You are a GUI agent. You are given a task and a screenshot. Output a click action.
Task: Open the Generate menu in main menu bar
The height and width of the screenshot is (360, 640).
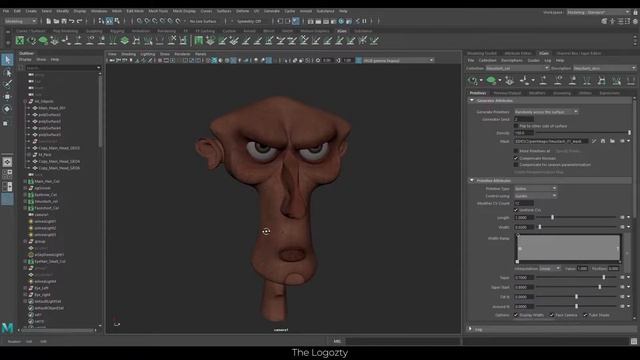tap(271, 11)
